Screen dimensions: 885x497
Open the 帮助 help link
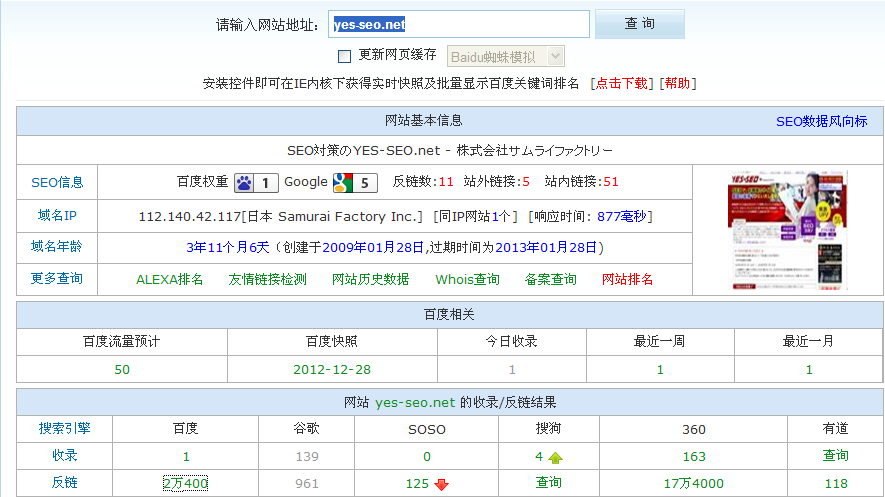tap(677, 84)
